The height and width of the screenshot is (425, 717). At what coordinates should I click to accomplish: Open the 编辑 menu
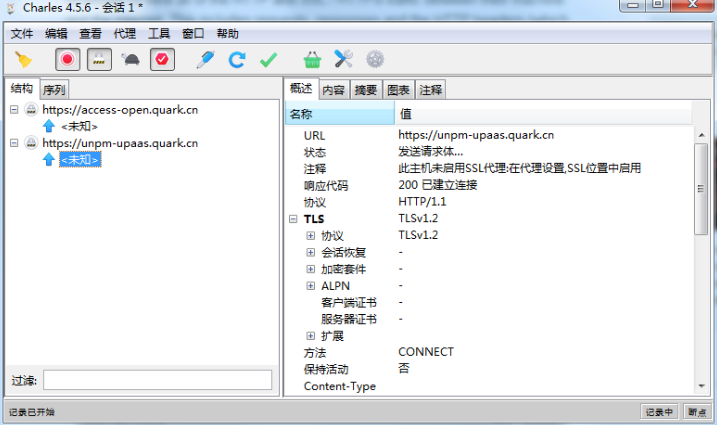(56, 33)
